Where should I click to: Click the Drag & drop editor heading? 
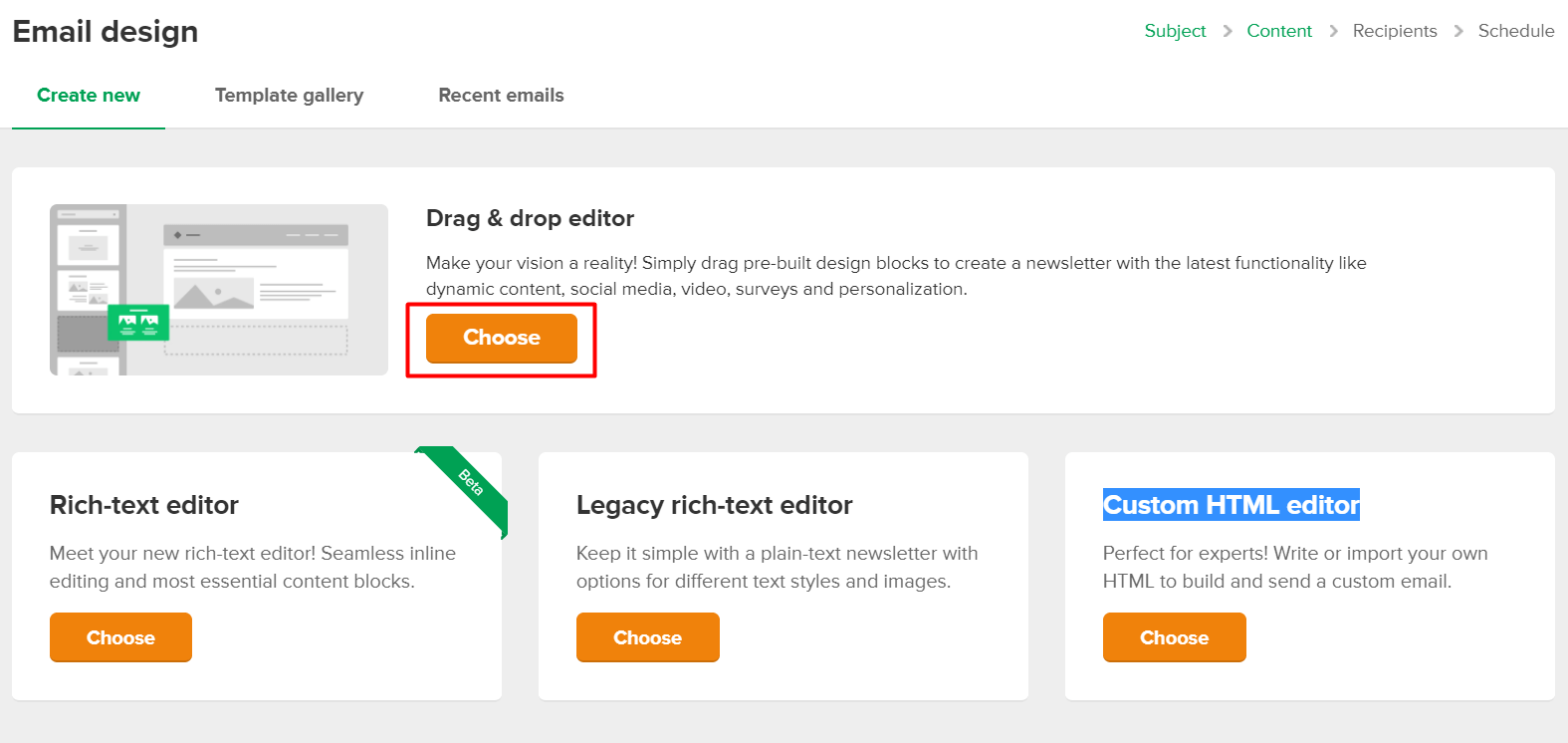point(530,218)
